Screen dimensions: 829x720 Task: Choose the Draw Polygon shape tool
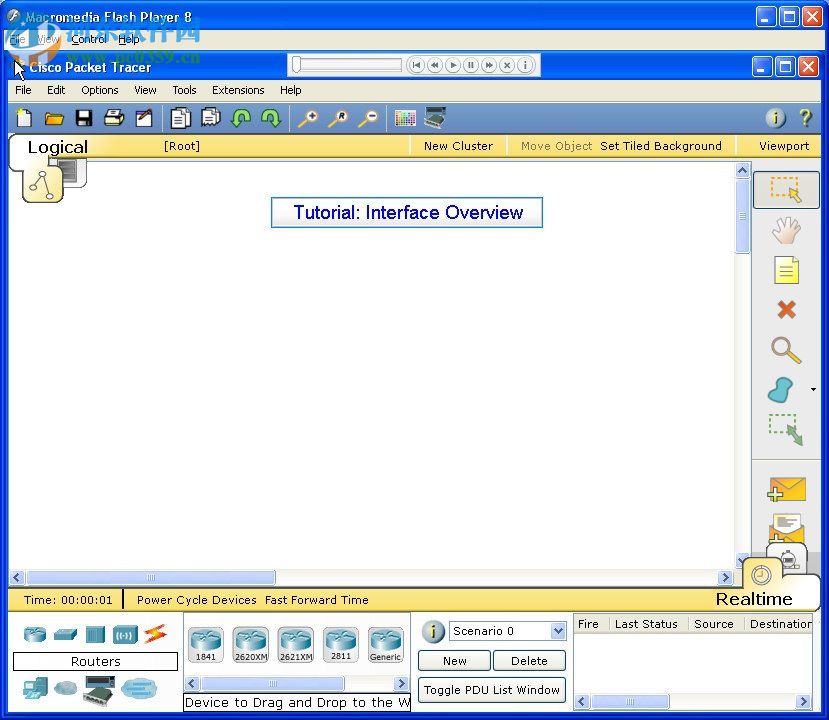780,390
